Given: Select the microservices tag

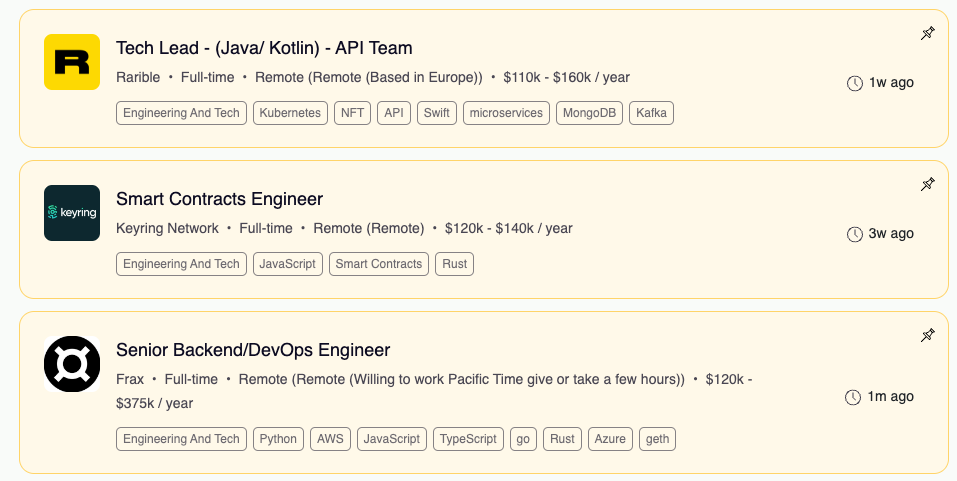Looking at the screenshot, I should pos(506,113).
